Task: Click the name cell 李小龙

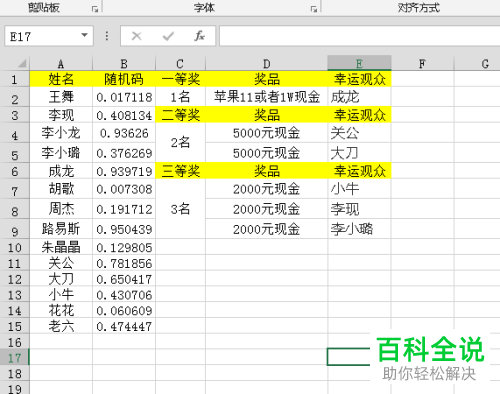Action: [61, 133]
